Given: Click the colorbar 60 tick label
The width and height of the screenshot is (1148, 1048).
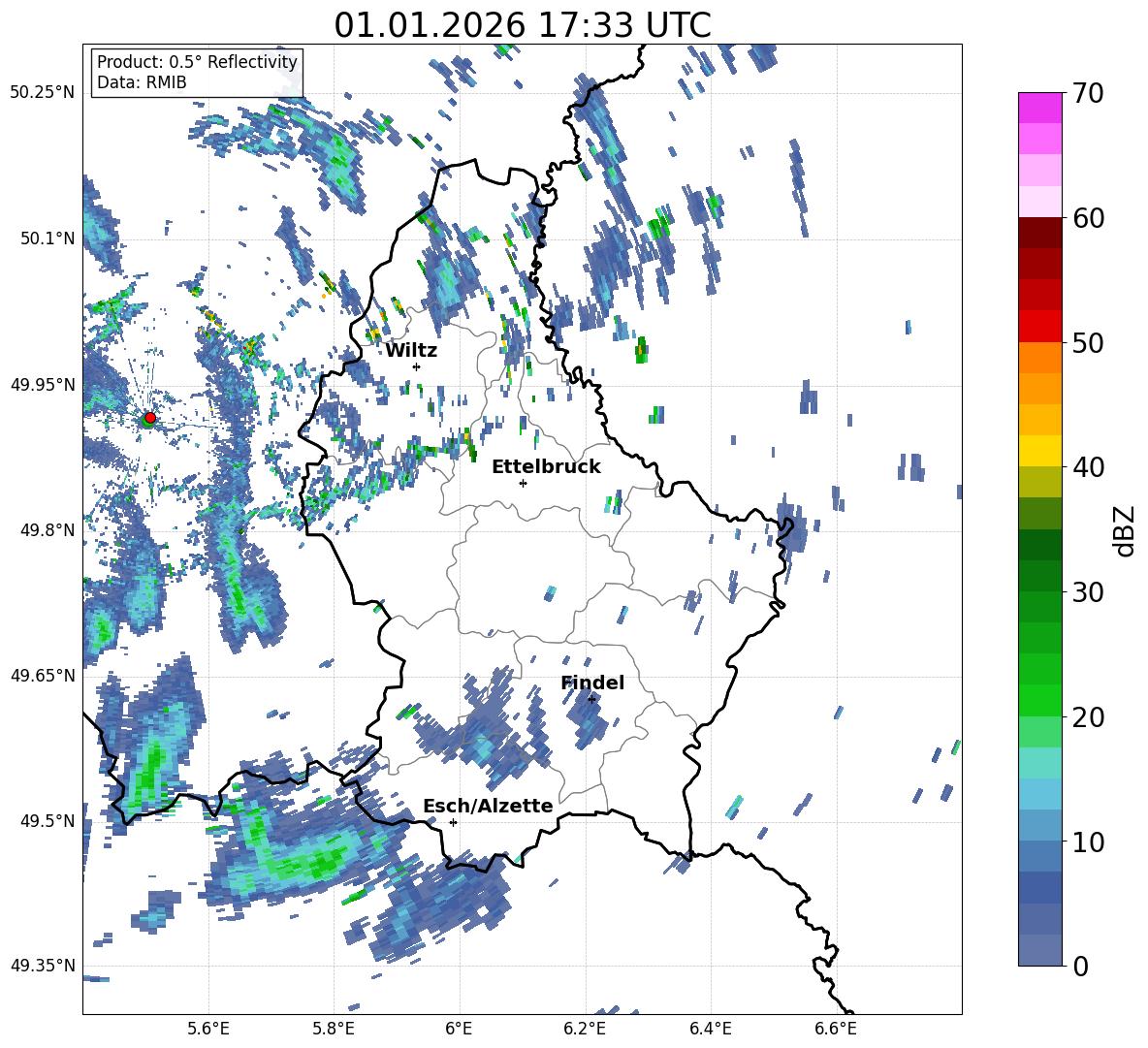Looking at the screenshot, I should (1088, 217).
